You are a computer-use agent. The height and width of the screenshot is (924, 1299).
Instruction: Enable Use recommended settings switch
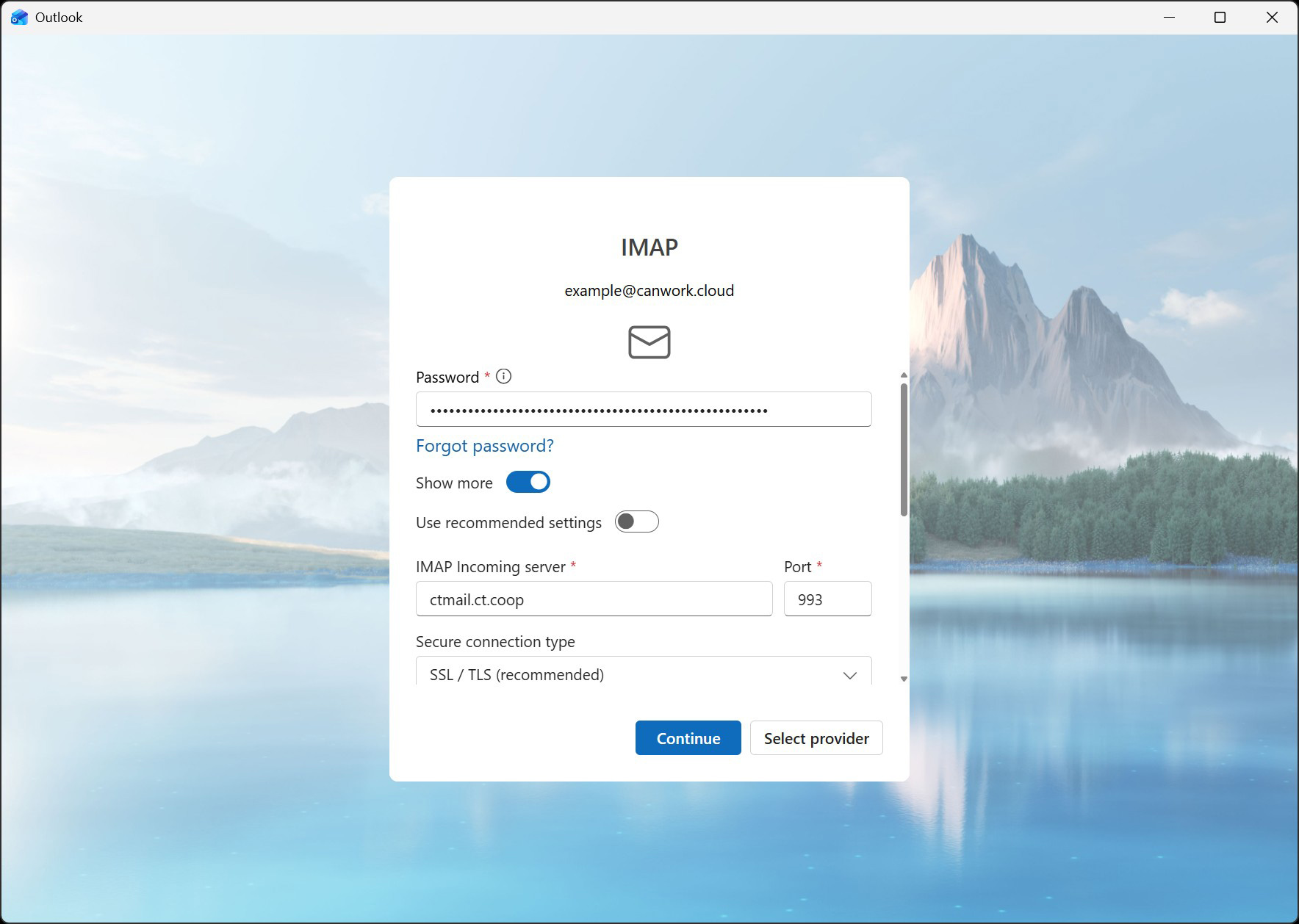point(636,522)
